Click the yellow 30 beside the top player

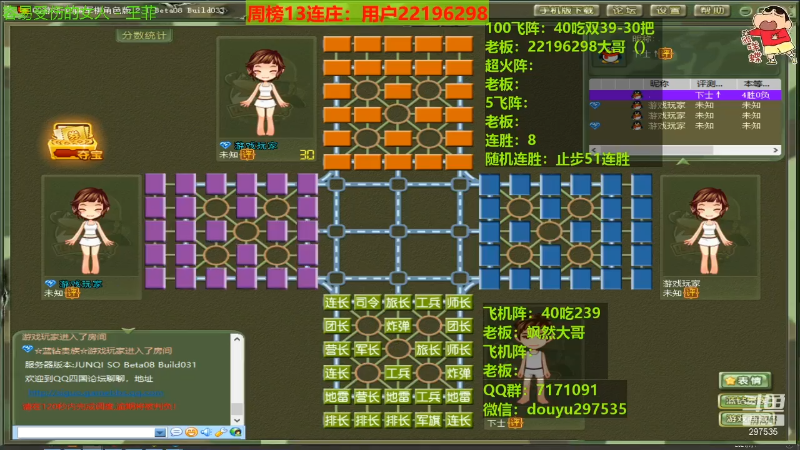[307, 154]
